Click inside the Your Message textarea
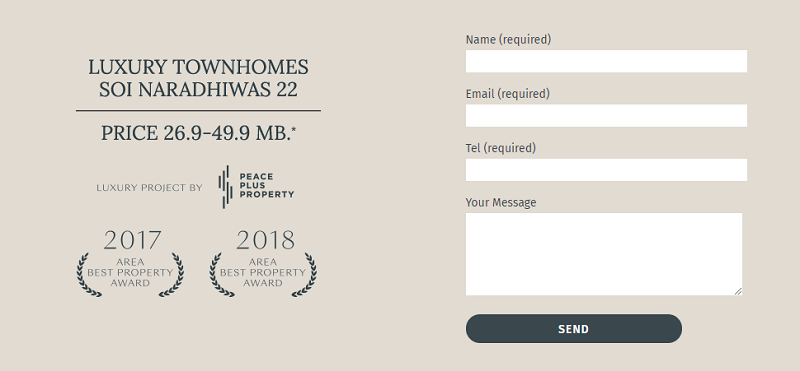The height and width of the screenshot is (371, 800). 604,254
